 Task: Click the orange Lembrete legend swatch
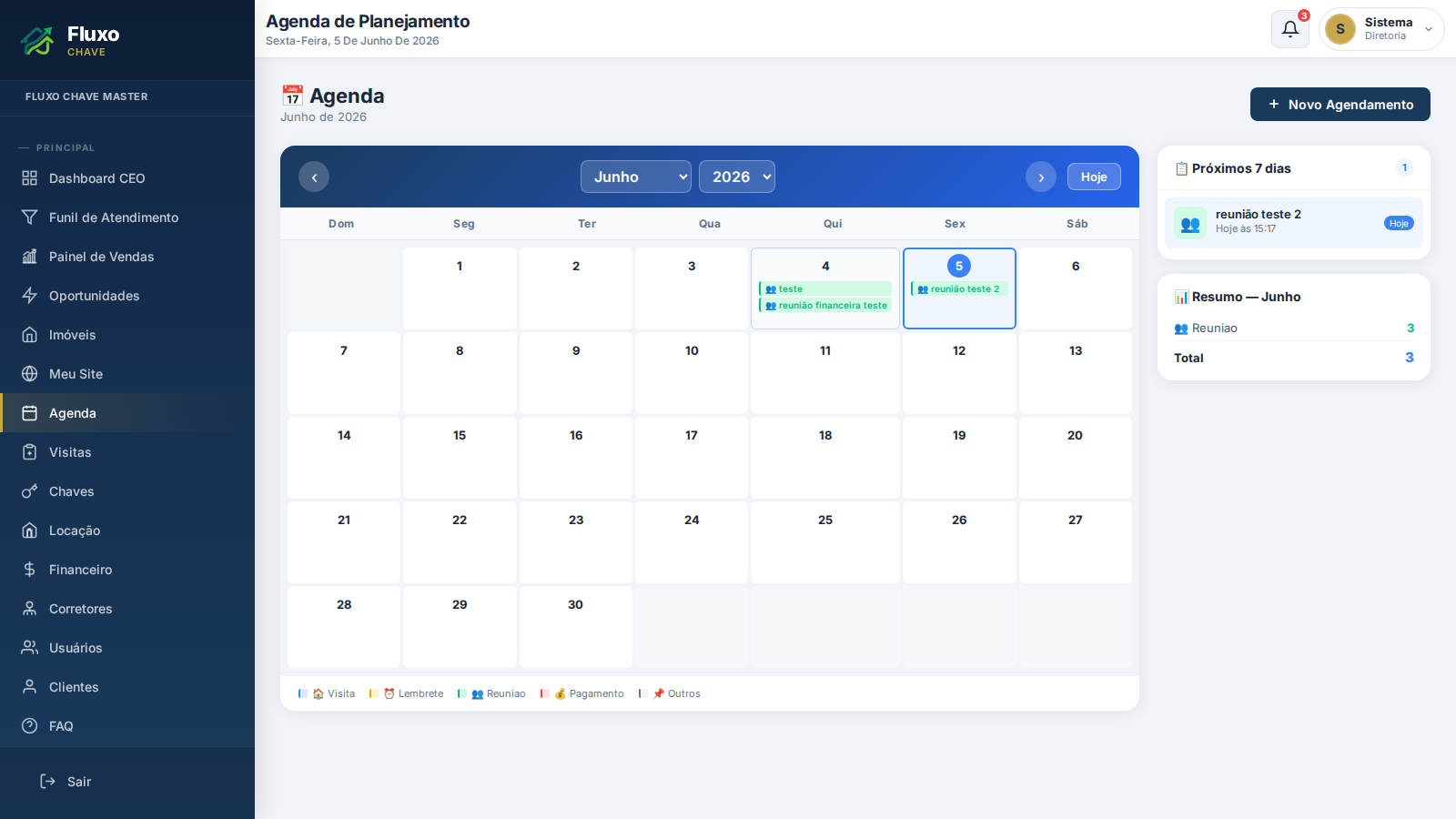pyautogui.click(x=373, y=693)
